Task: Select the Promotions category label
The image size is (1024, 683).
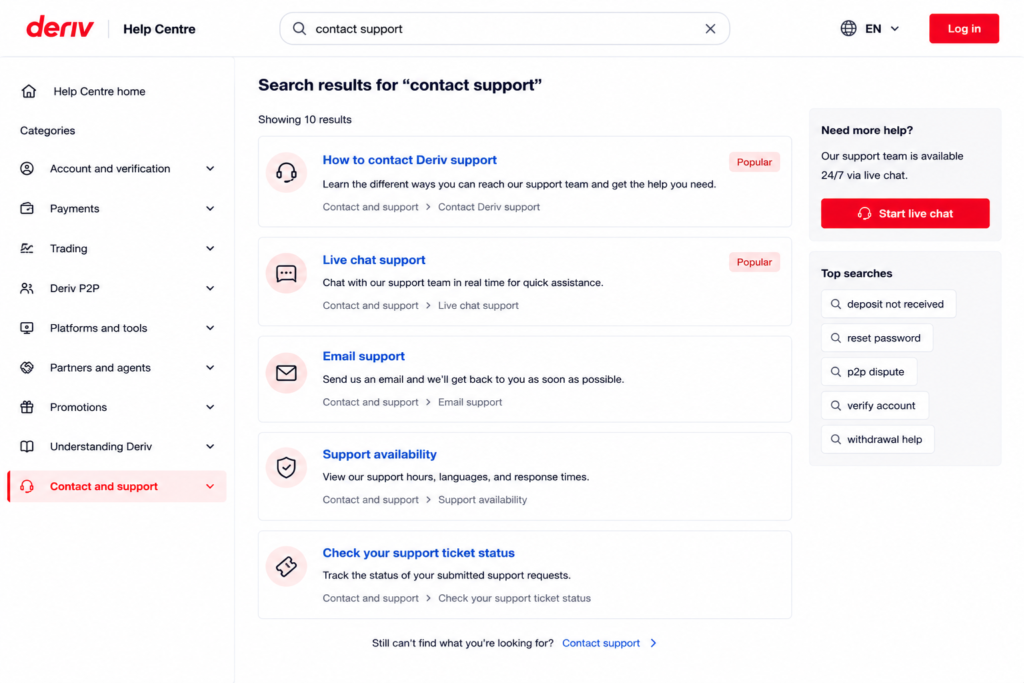Action: click(78, 407)
